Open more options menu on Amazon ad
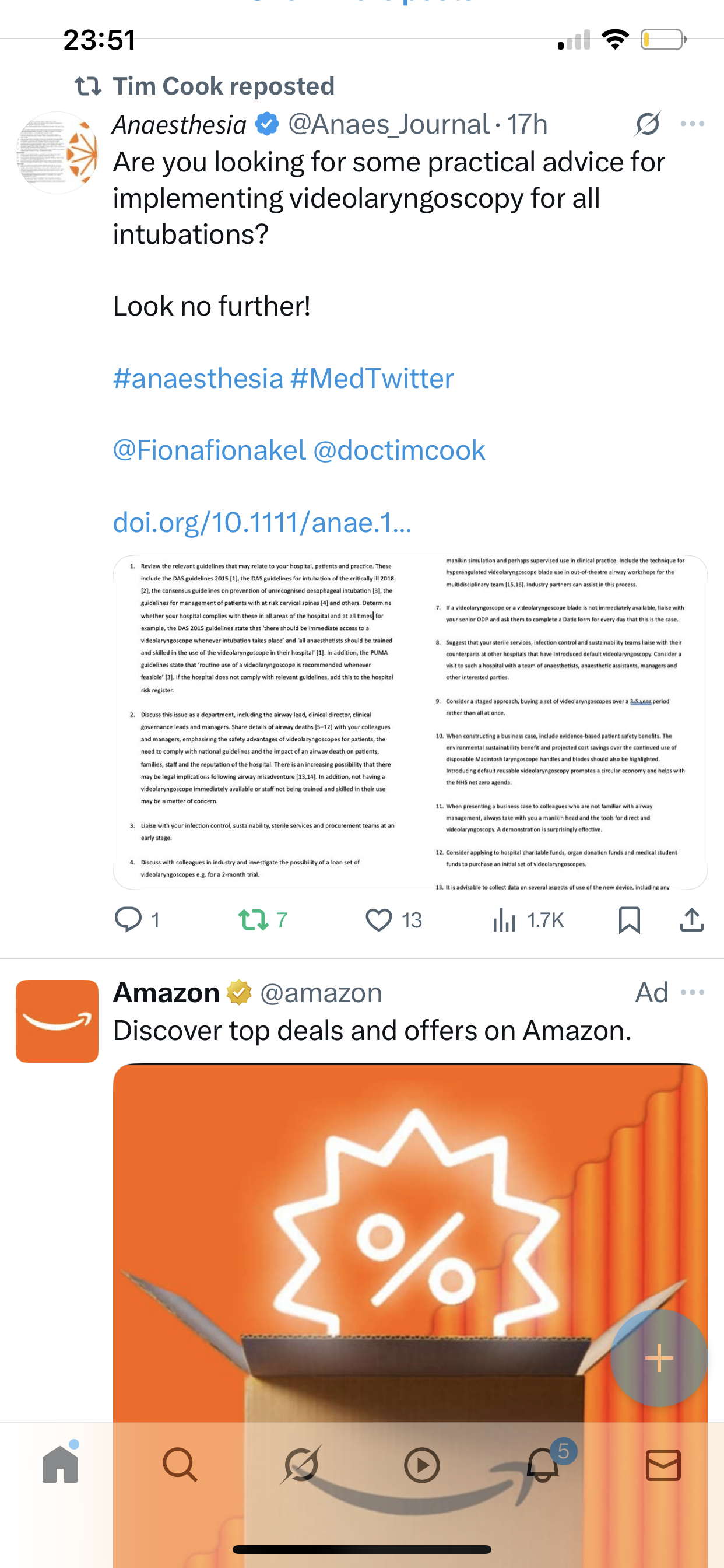 [x=693, y=992]
